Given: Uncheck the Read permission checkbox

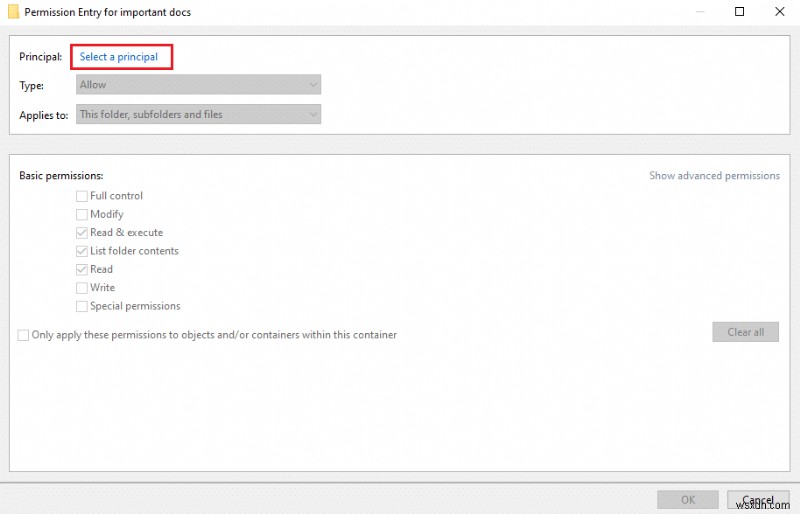Looking at the screenshot, I should tap(82, 270).
